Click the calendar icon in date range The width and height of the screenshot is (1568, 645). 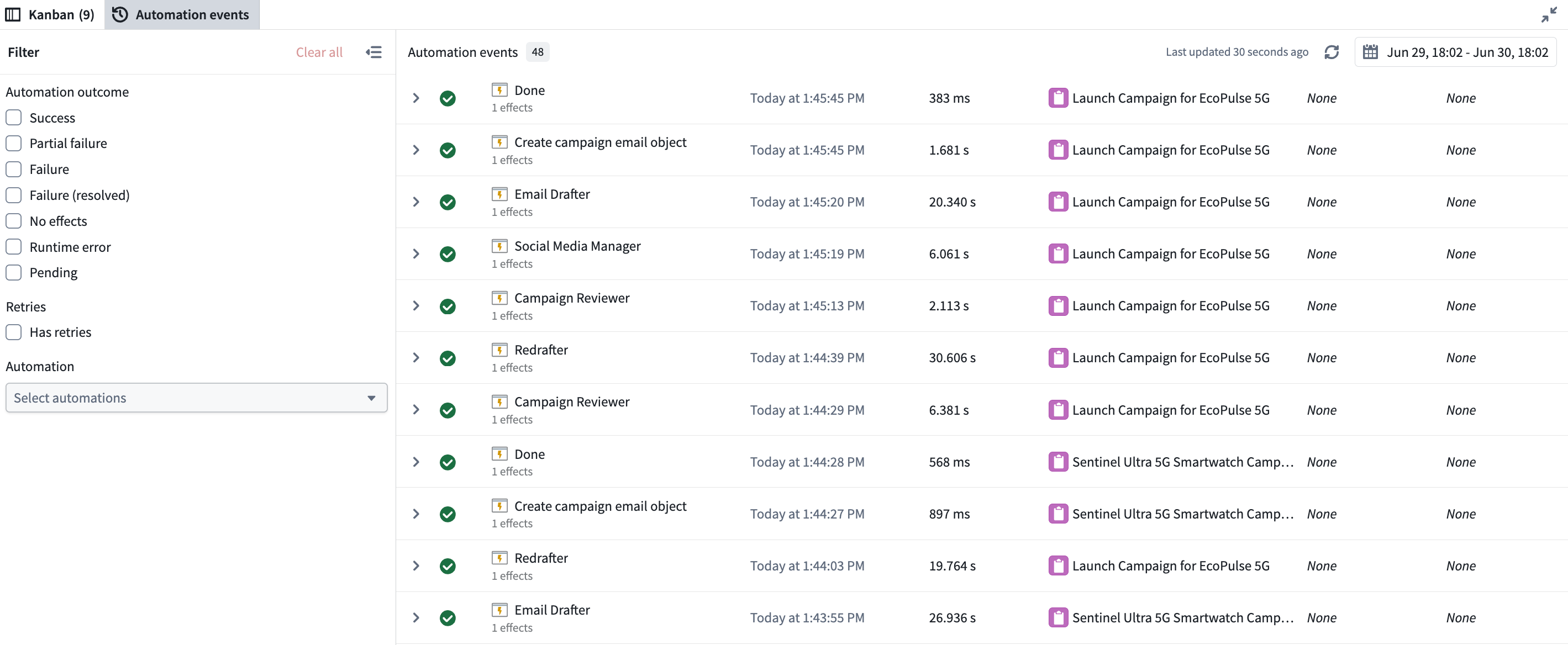click(1370, 52)
